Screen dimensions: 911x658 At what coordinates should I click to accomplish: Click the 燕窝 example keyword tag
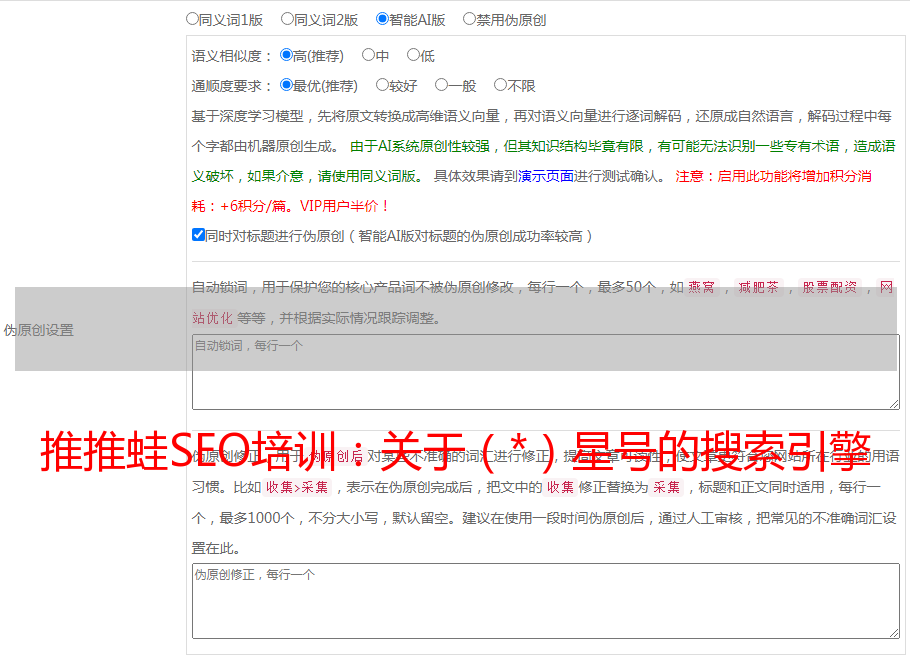[701, 287]
